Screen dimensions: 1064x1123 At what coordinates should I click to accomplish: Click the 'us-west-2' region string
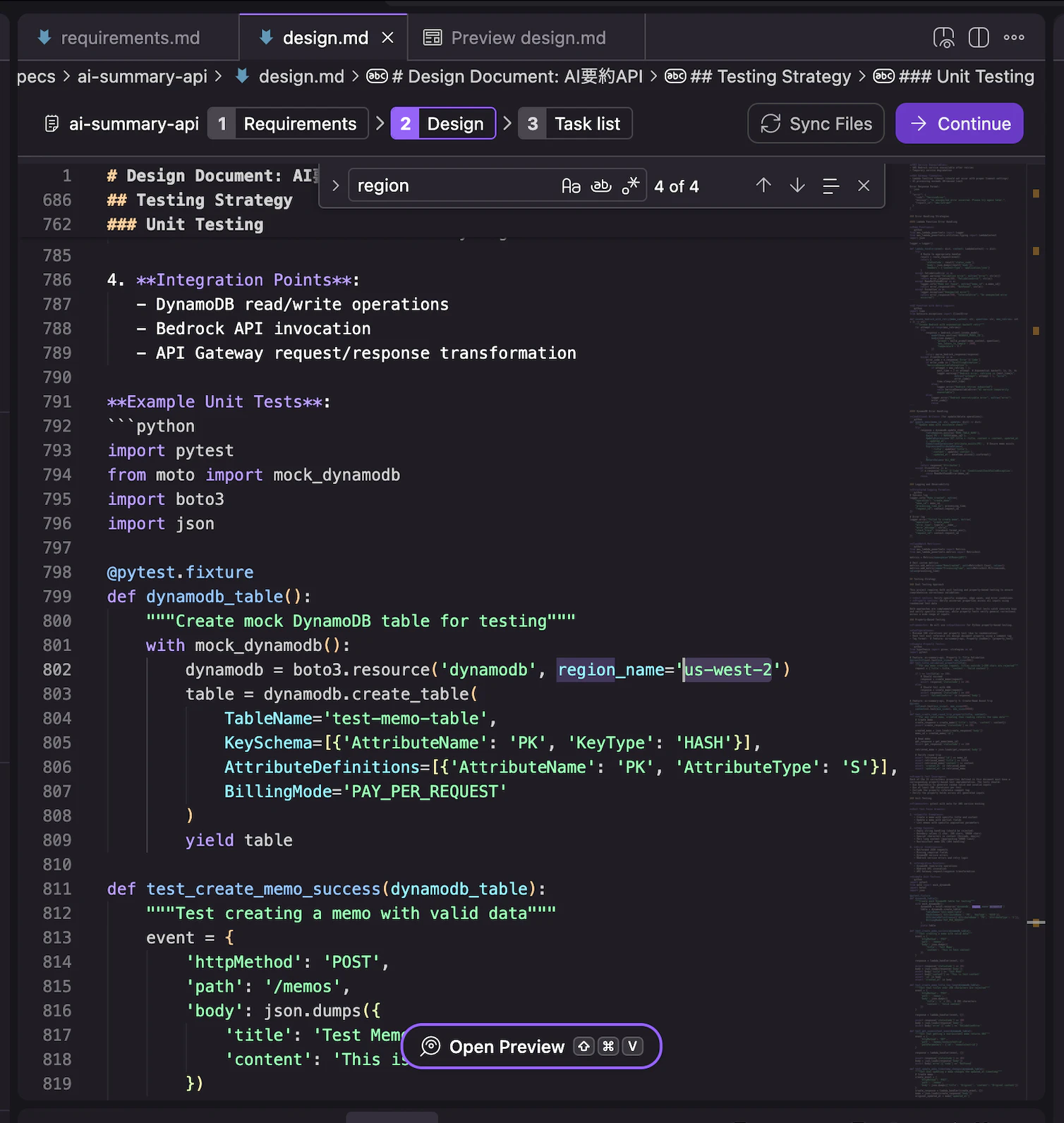click(728, 669)
